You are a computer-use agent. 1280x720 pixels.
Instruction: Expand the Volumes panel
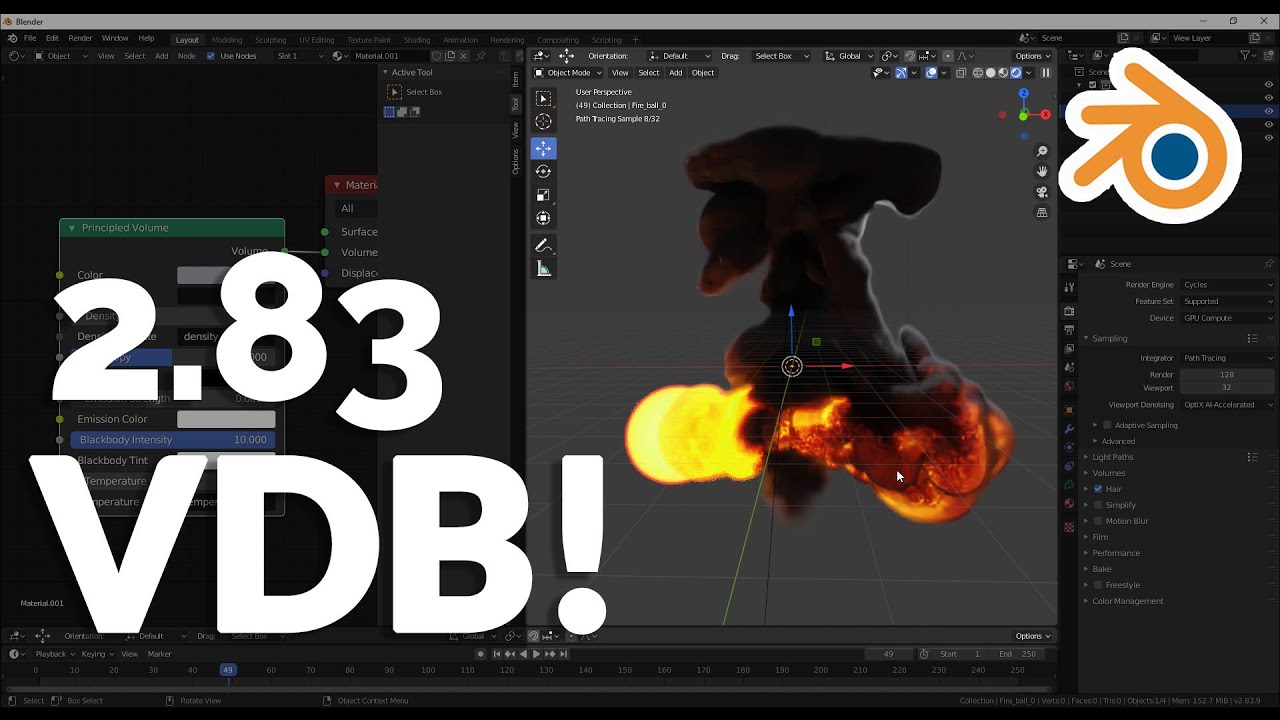[1108, 473]
